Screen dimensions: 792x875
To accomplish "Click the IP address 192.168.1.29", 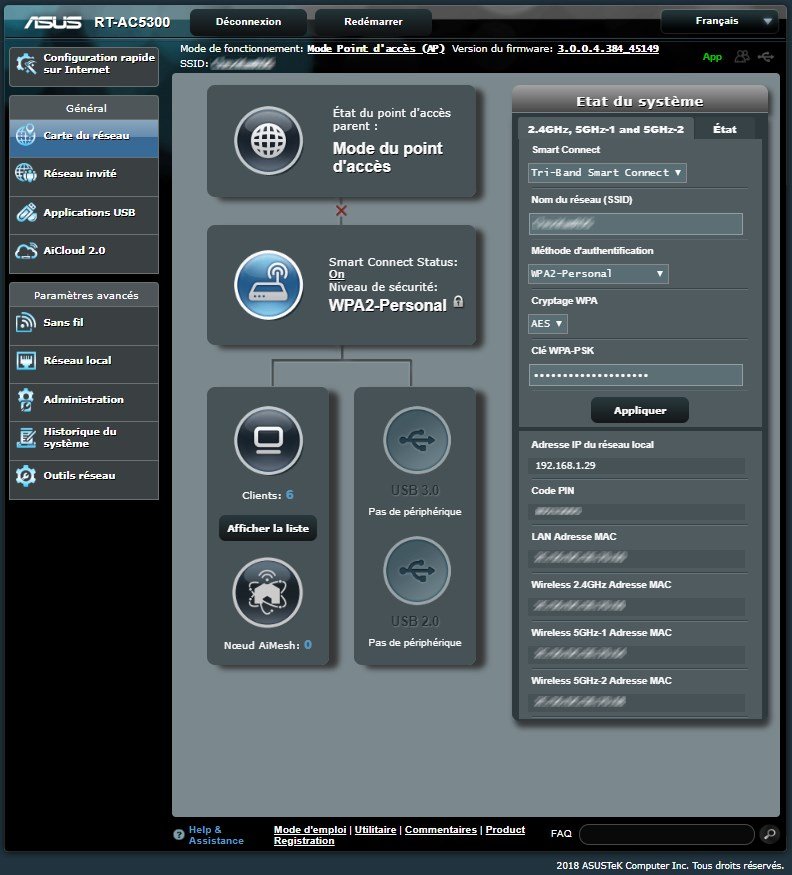I will (x=565, y=465).
